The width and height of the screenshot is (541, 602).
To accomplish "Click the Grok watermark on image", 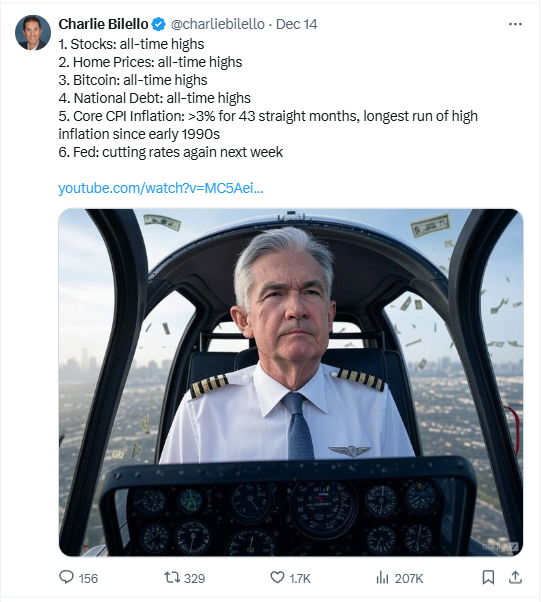I will point(501,546).
